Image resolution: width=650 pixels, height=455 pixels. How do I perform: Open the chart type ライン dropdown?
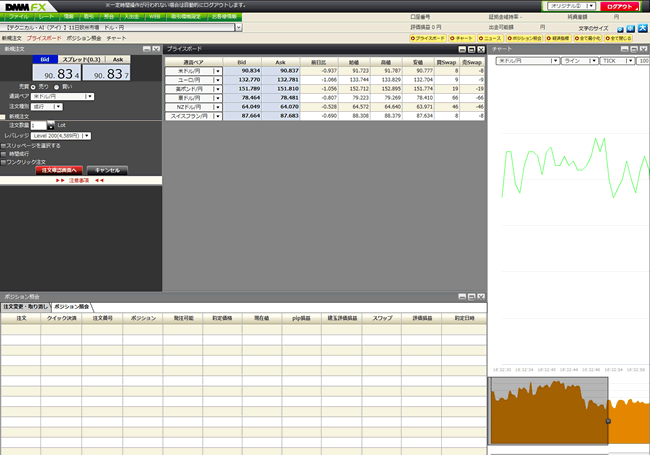click(580, 61)
